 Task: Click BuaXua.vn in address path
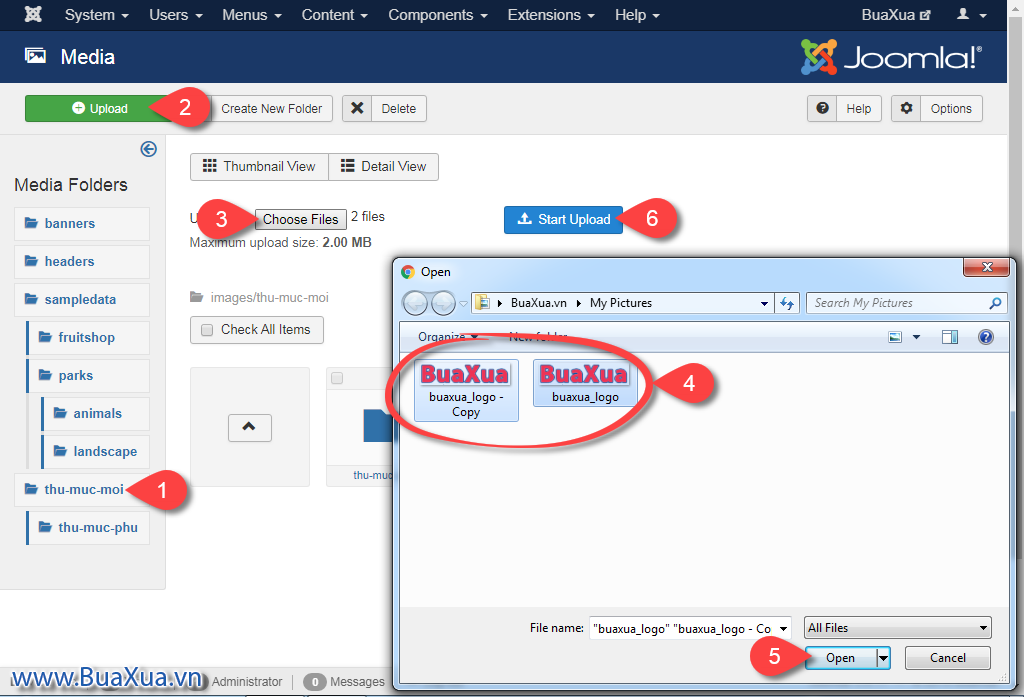(x=539, y=303)
